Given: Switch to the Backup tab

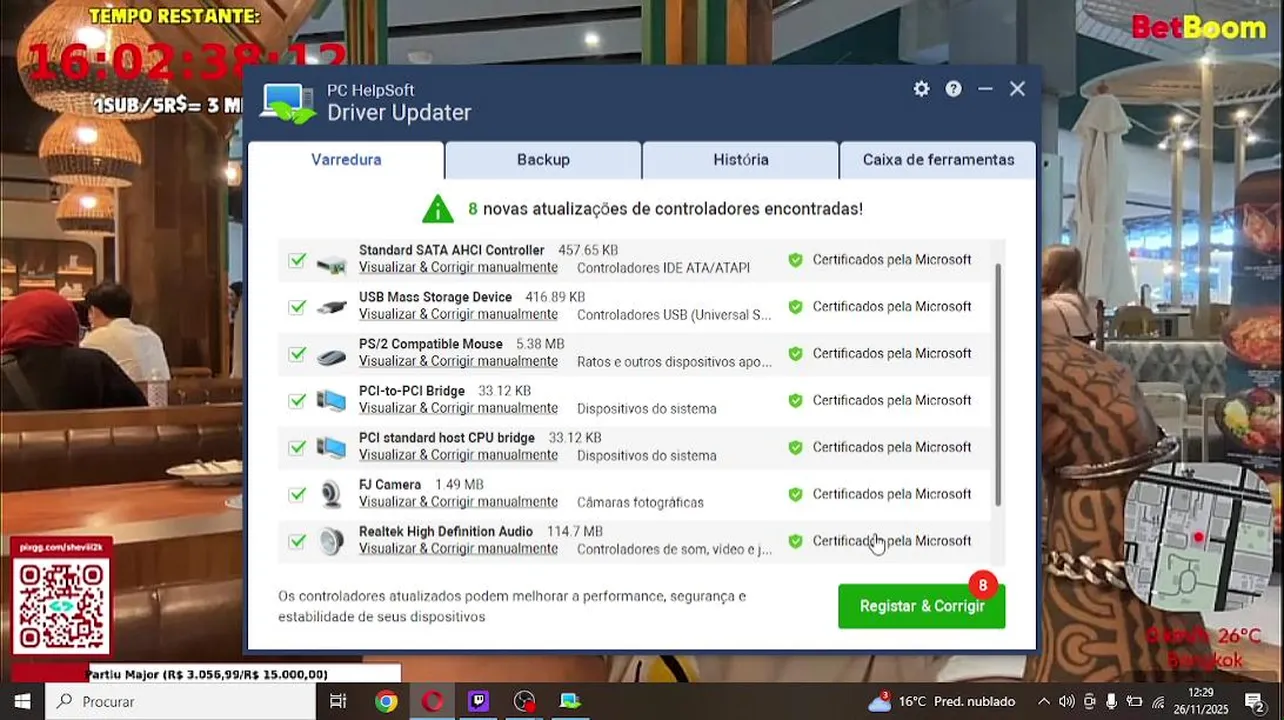Looking at the screenshot, I should [543, 159].
